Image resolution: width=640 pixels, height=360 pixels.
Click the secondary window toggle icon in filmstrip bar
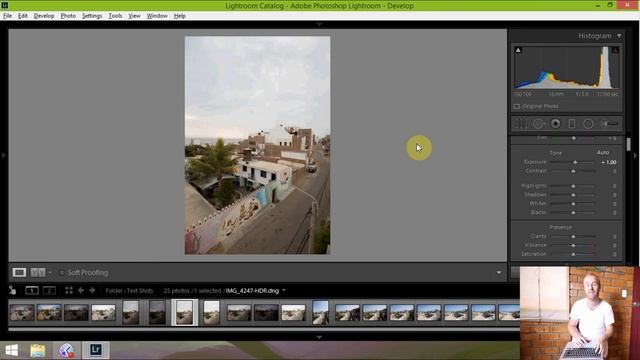[x=13, y=291]
